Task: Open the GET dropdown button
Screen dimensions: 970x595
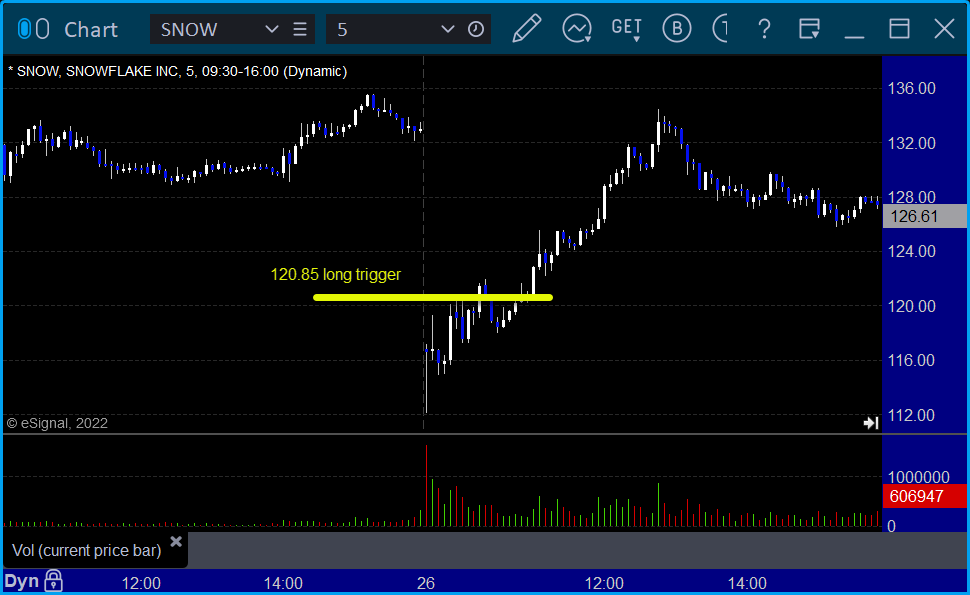Action: [626, 29]
